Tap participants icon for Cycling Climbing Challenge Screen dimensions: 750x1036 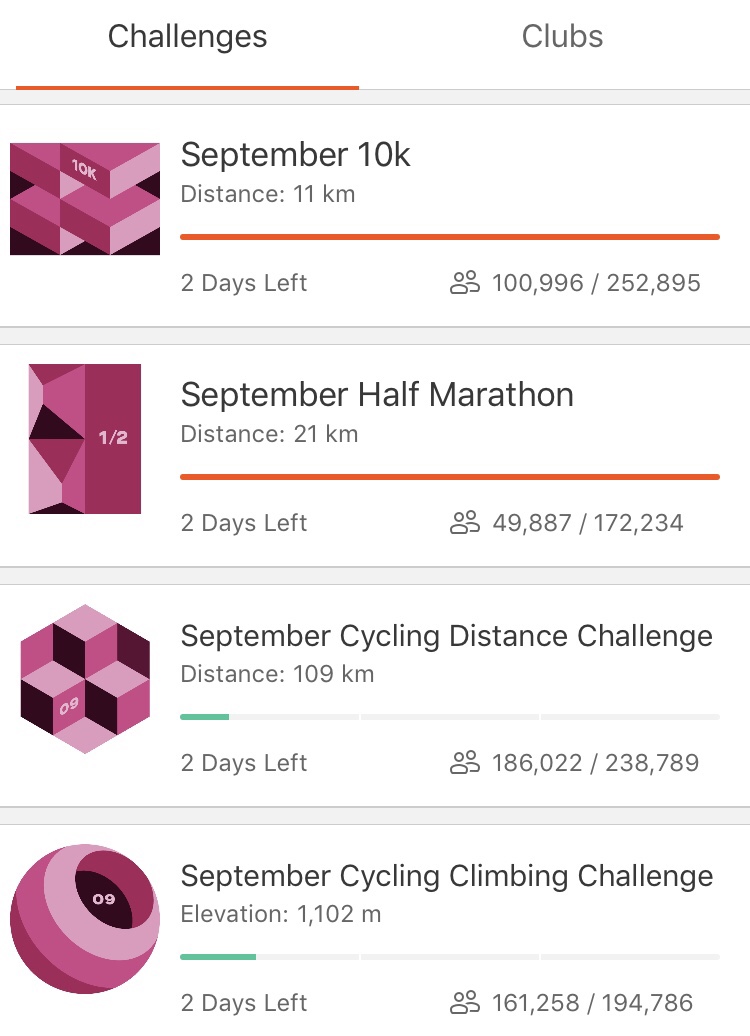465,1002
